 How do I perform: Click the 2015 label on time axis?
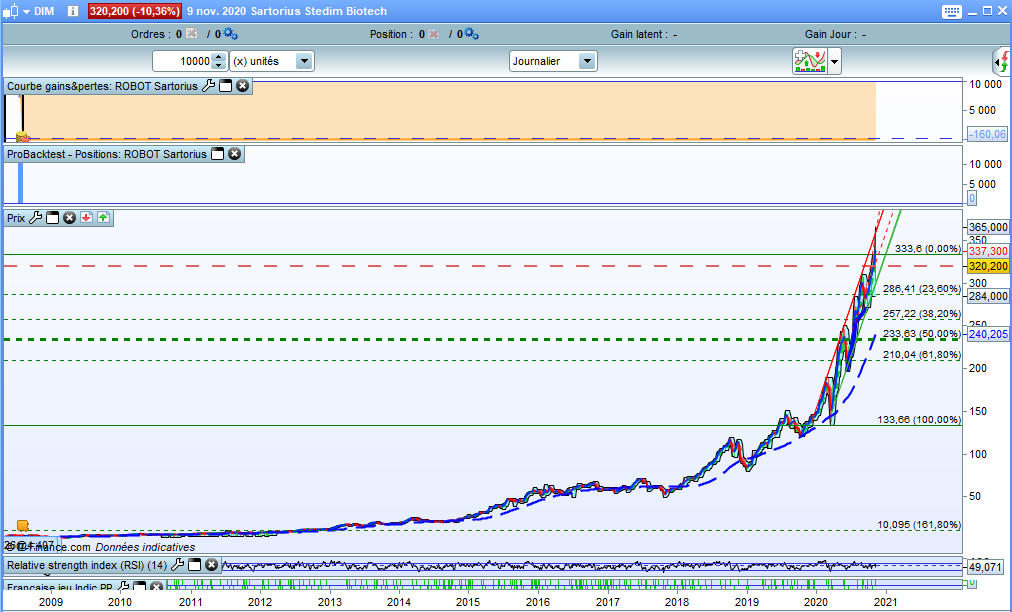(x=468, y=602)
